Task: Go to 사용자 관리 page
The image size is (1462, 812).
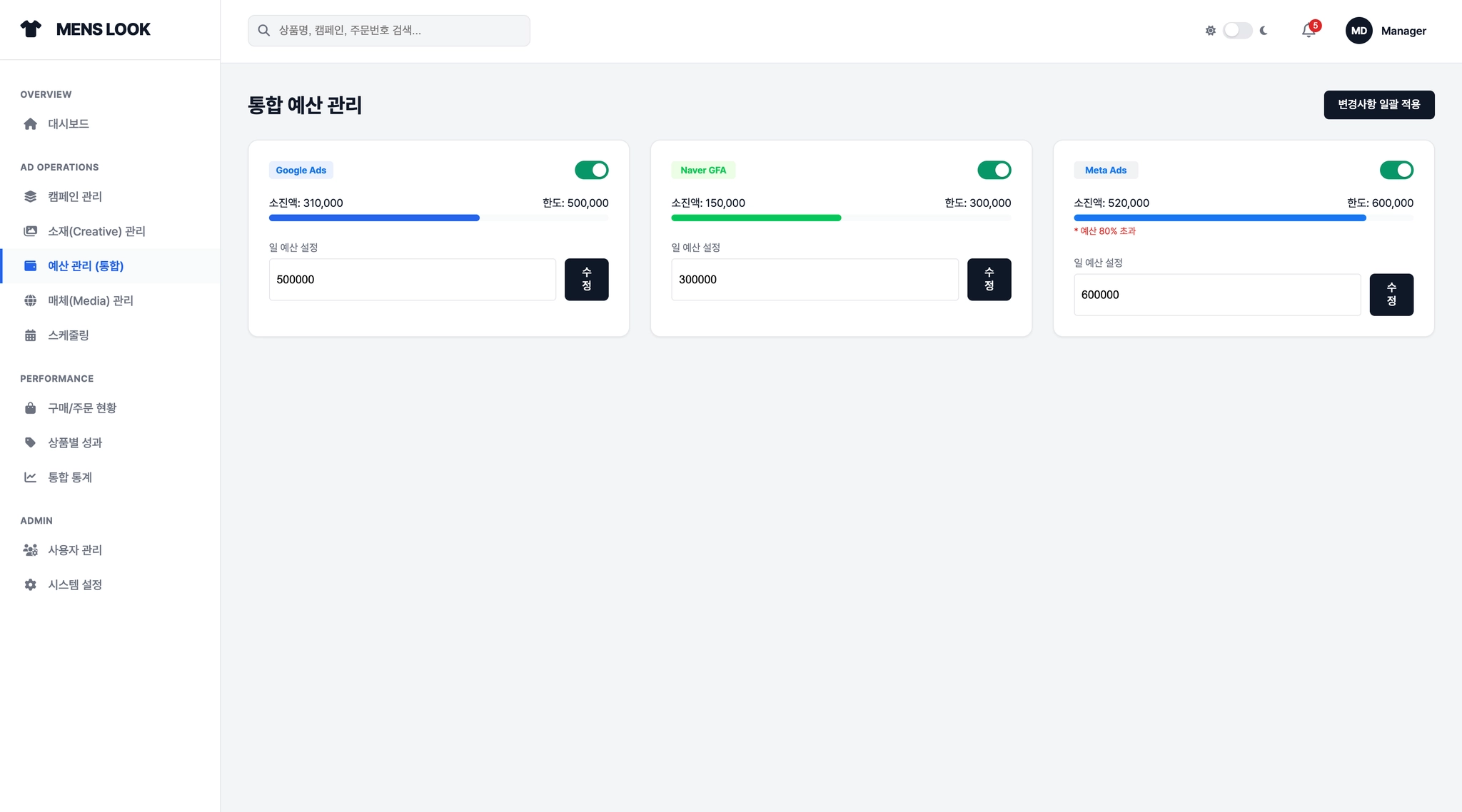Action: pyautogui.click(x=74, y=550)
